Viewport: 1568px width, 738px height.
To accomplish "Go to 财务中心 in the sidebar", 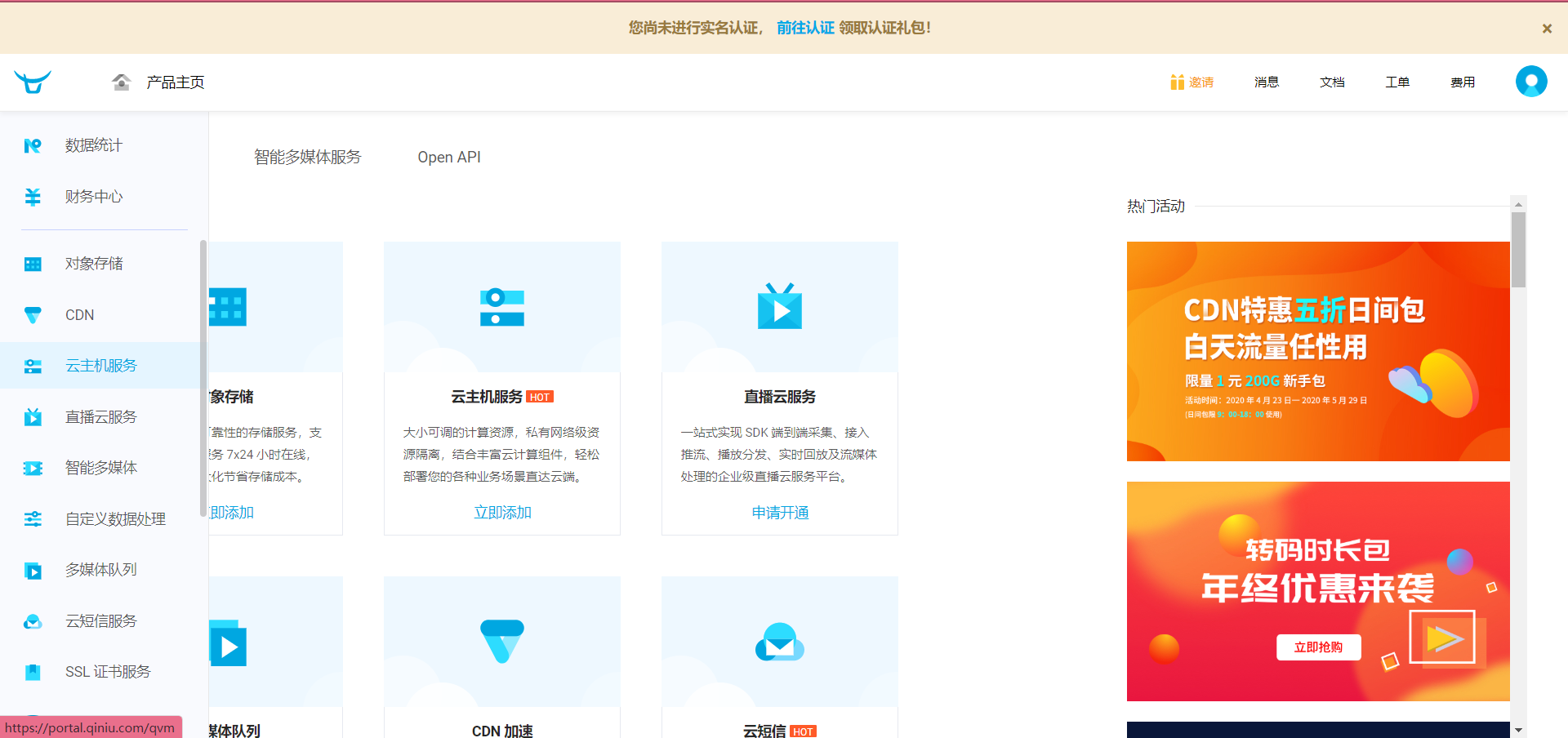I will click(x=93, y=197).
